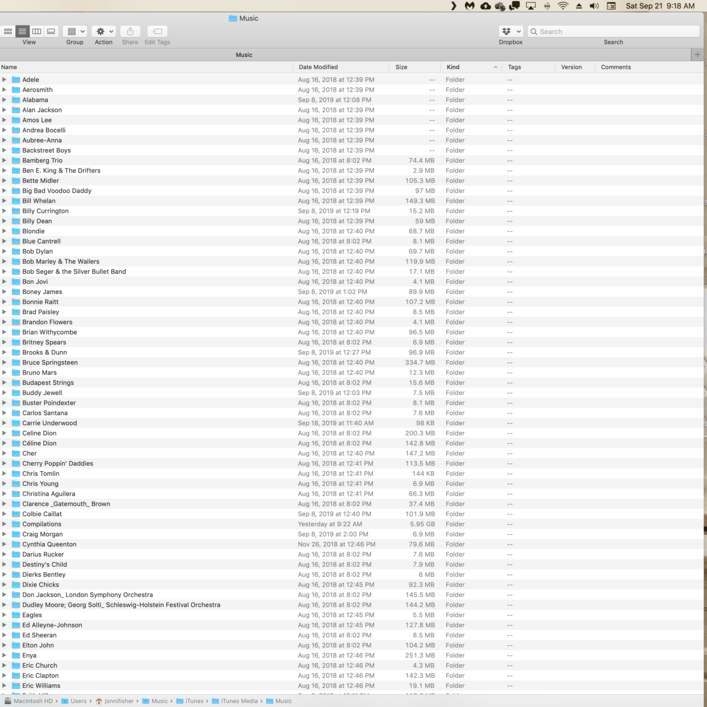The image size is (707, 707).
Task: Click the eject icon in menu bar
Action: point(579,6)
